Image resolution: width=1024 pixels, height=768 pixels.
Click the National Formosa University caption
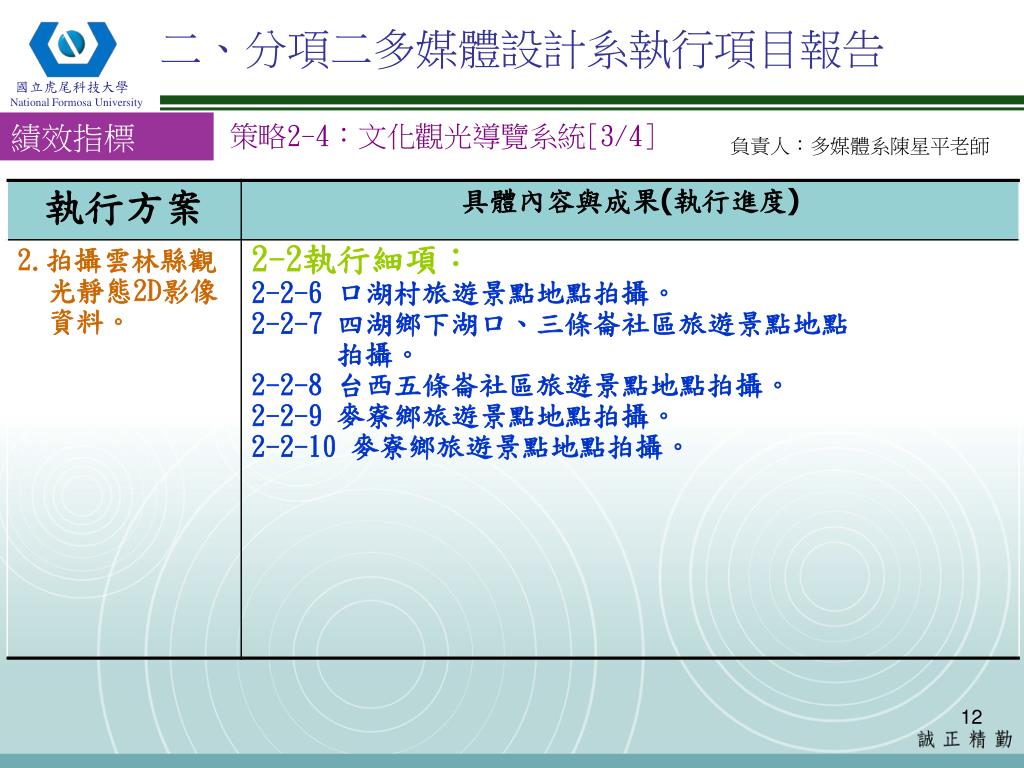(76, 103)
